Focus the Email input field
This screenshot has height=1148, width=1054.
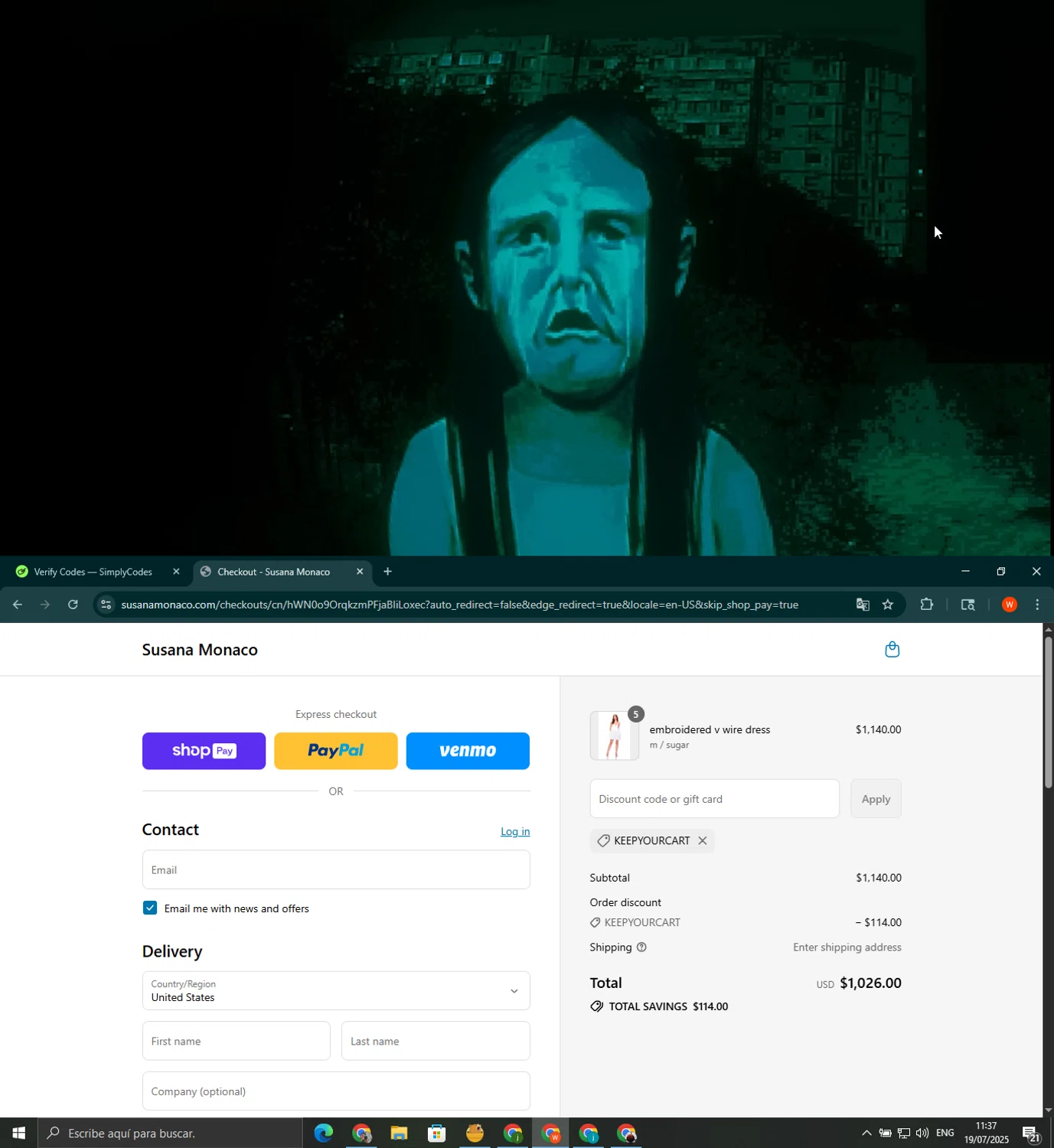pyautogui.click(x=336, y=869)
